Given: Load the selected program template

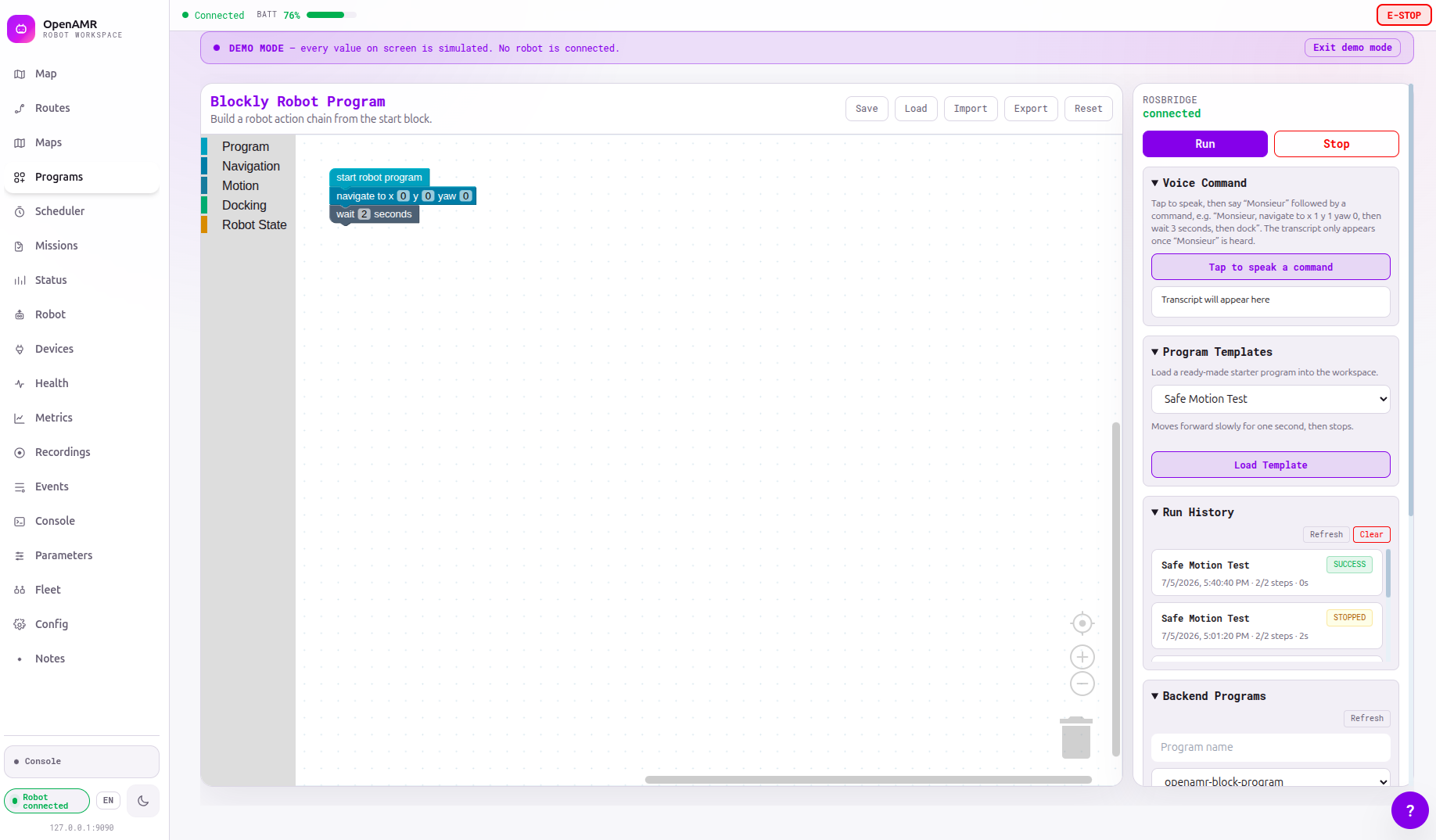Looking at the screenshot, I should point(1271,465).
